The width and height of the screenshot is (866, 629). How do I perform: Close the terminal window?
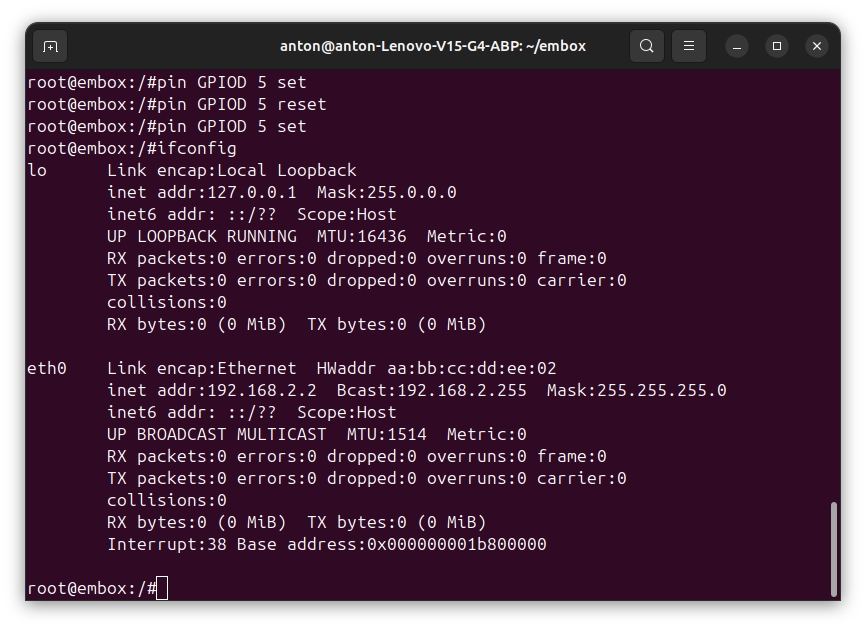point(817,46)
